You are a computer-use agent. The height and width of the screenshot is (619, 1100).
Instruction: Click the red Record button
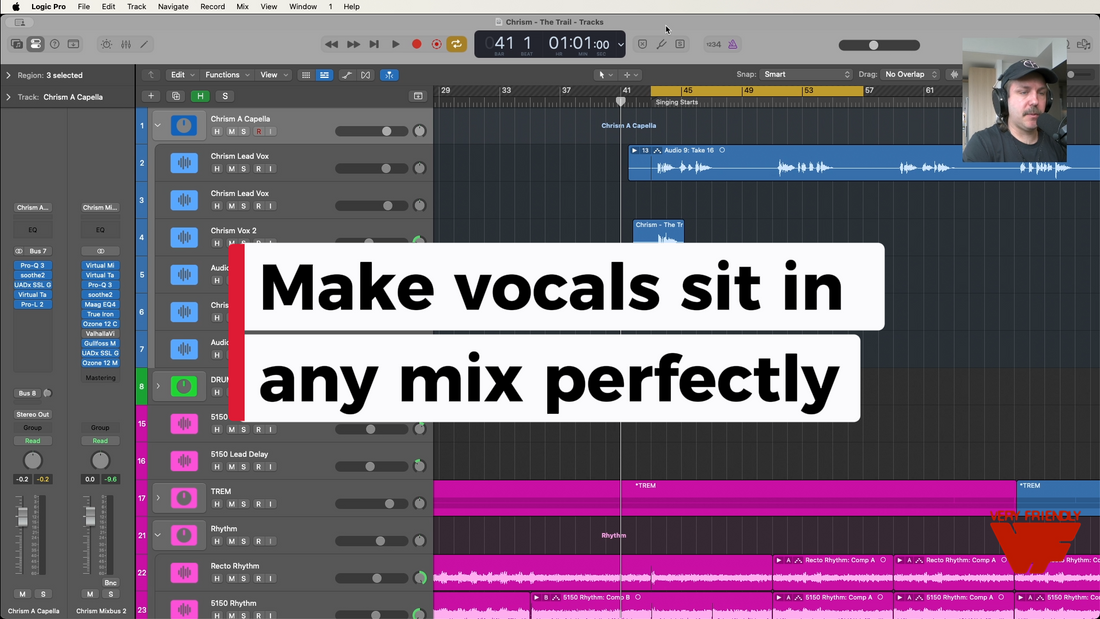(417, 44)
